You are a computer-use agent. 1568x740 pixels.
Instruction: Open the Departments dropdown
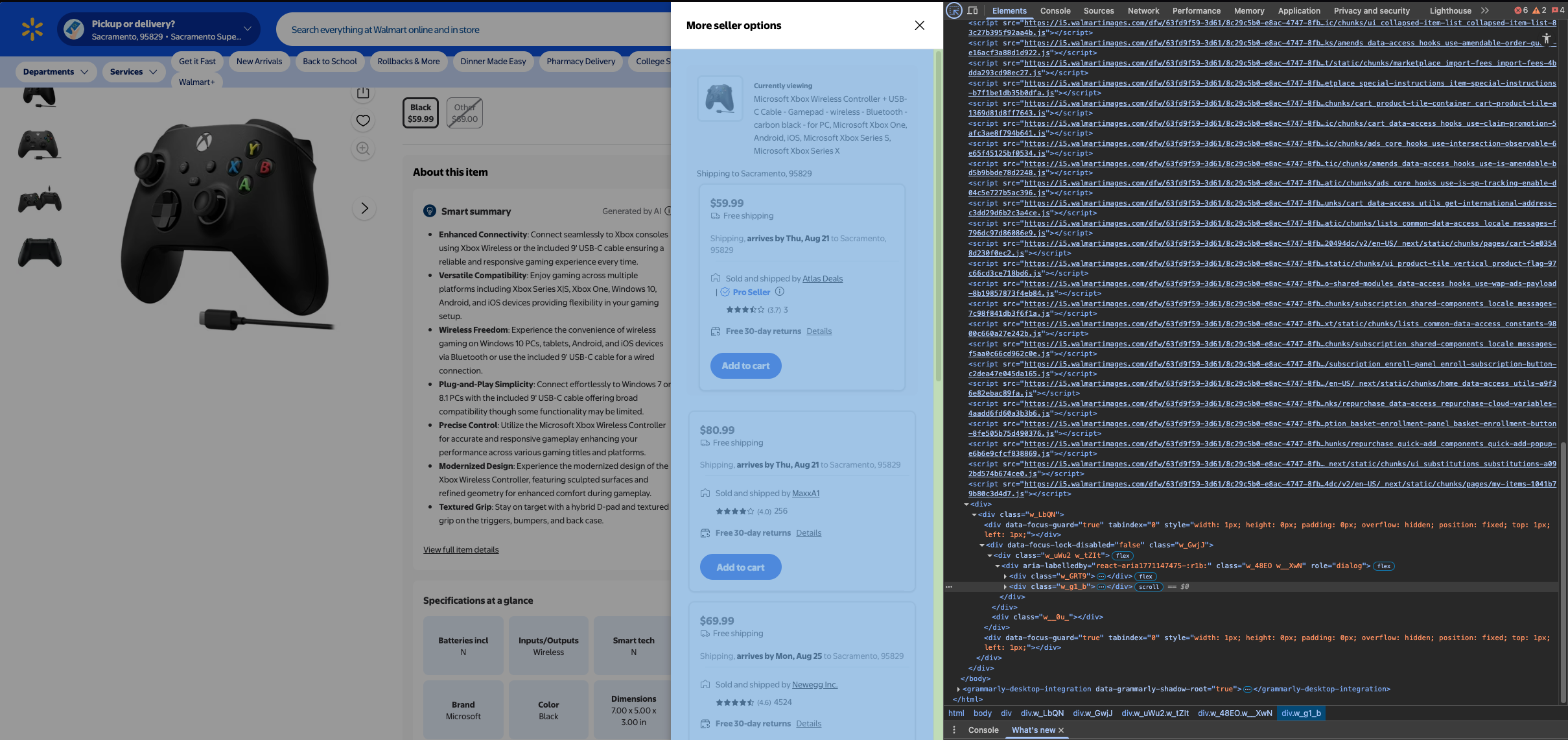point(55,72)
